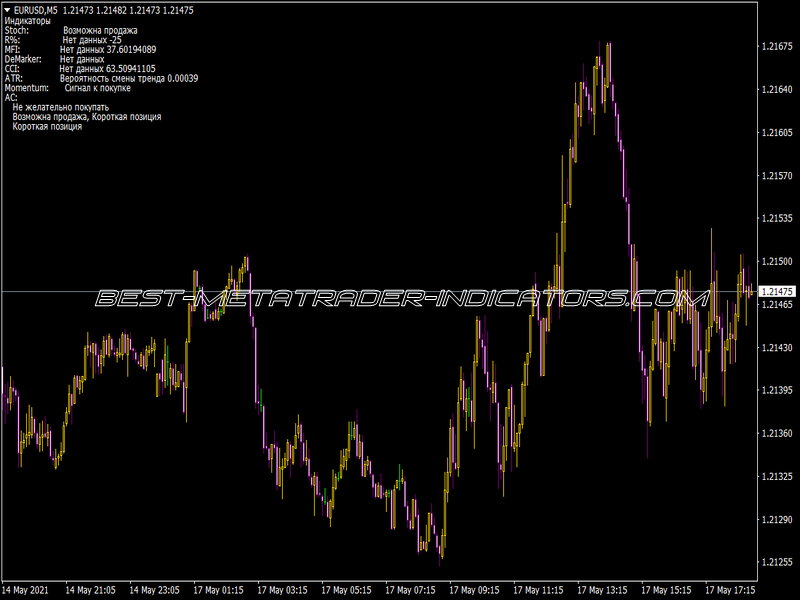800x600 pixels.
Task: Click the '17 May 05:15' time label
Action: point(346,590)
